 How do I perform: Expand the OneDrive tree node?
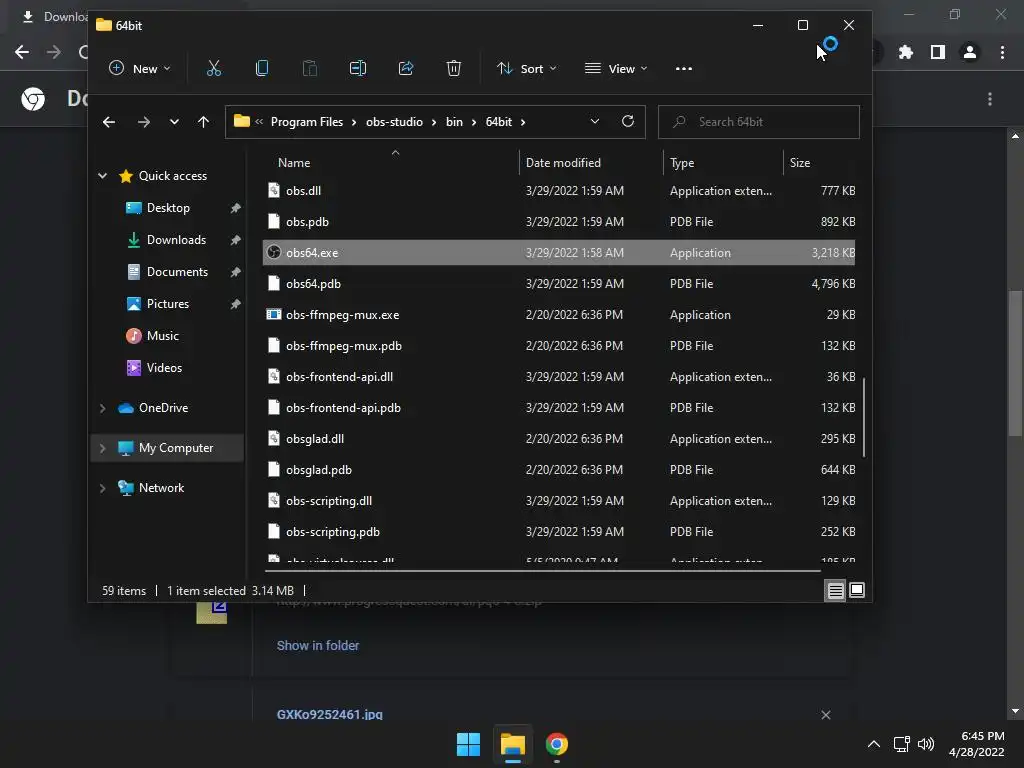click(103, 408)
